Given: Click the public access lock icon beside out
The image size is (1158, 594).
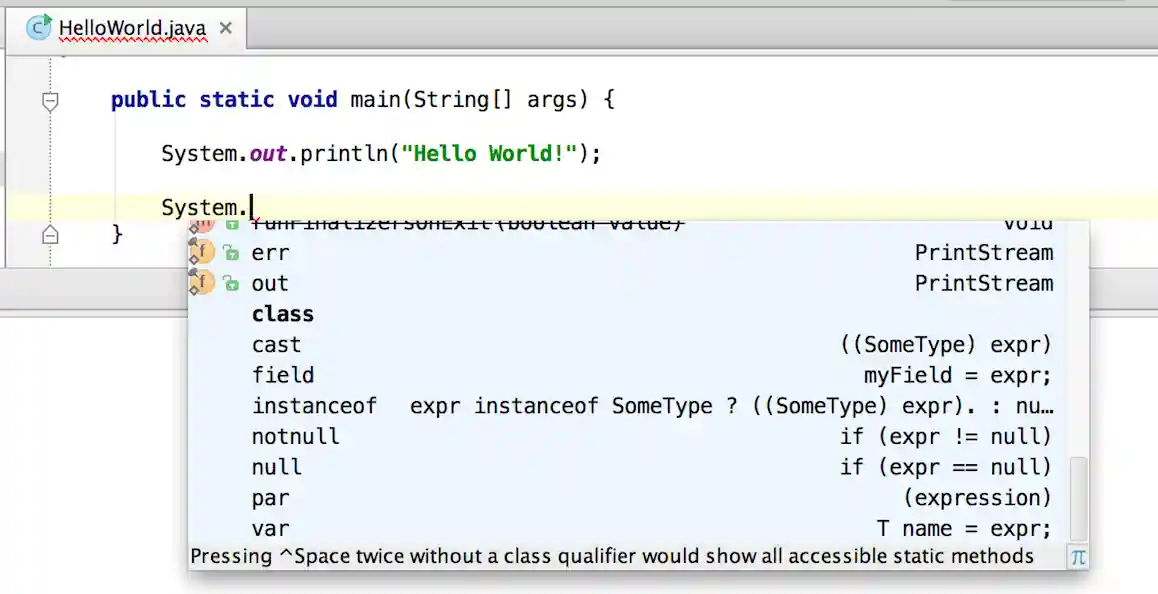Looking at the screenshot, I should (x=231, y=284).
